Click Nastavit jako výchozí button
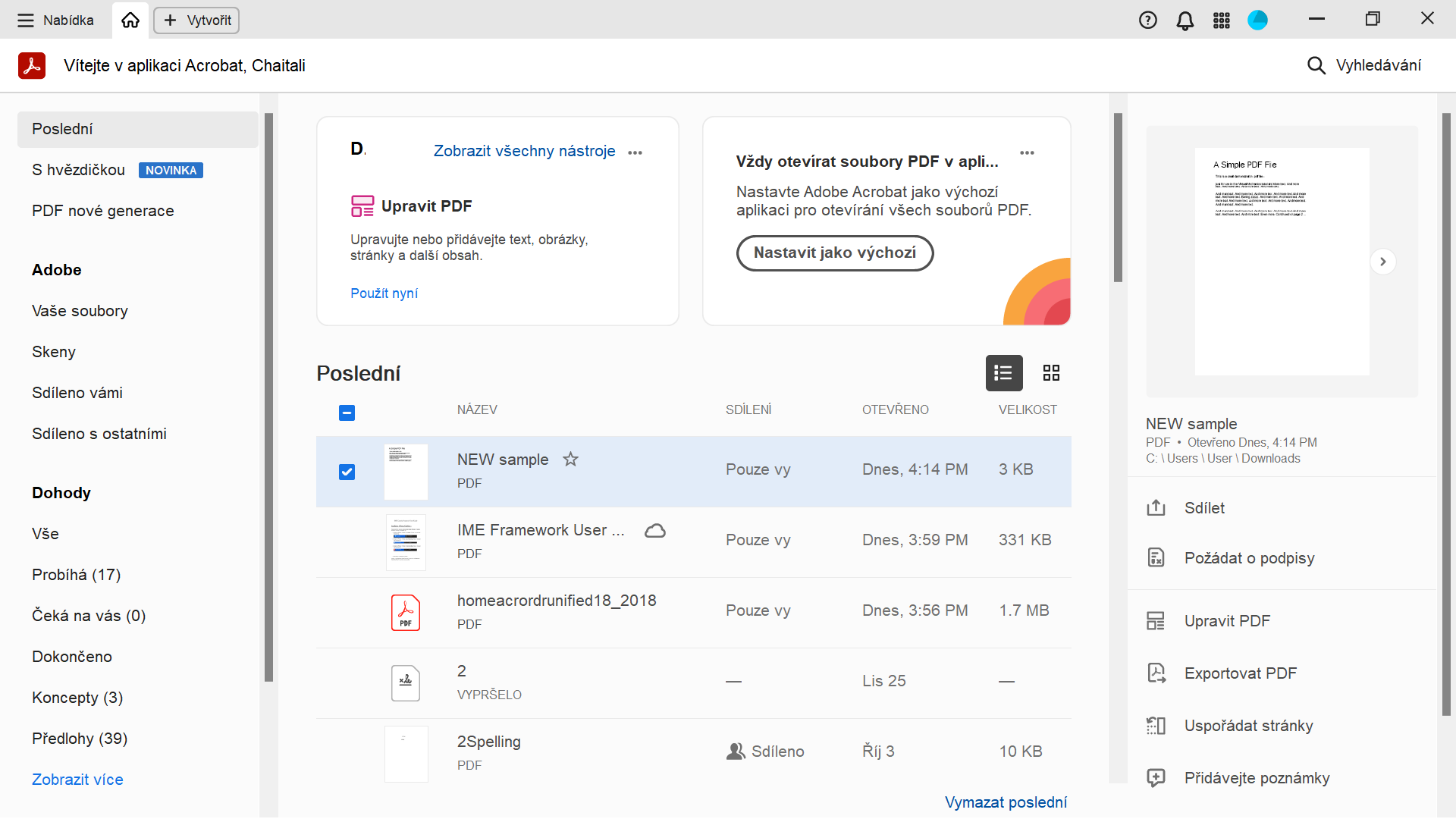This screenshot has width=1456, height=819. pos(834,253)
